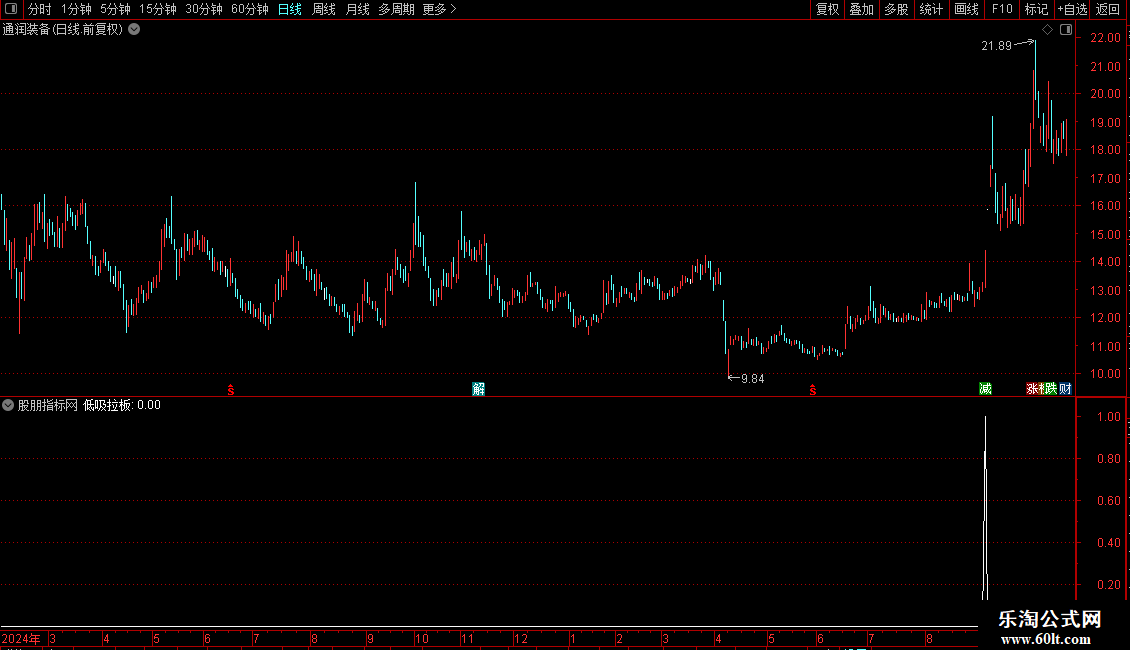This screenshot has width=1130, height=650.
Task: Select the 30分钟 period
Action: (204, 9)
